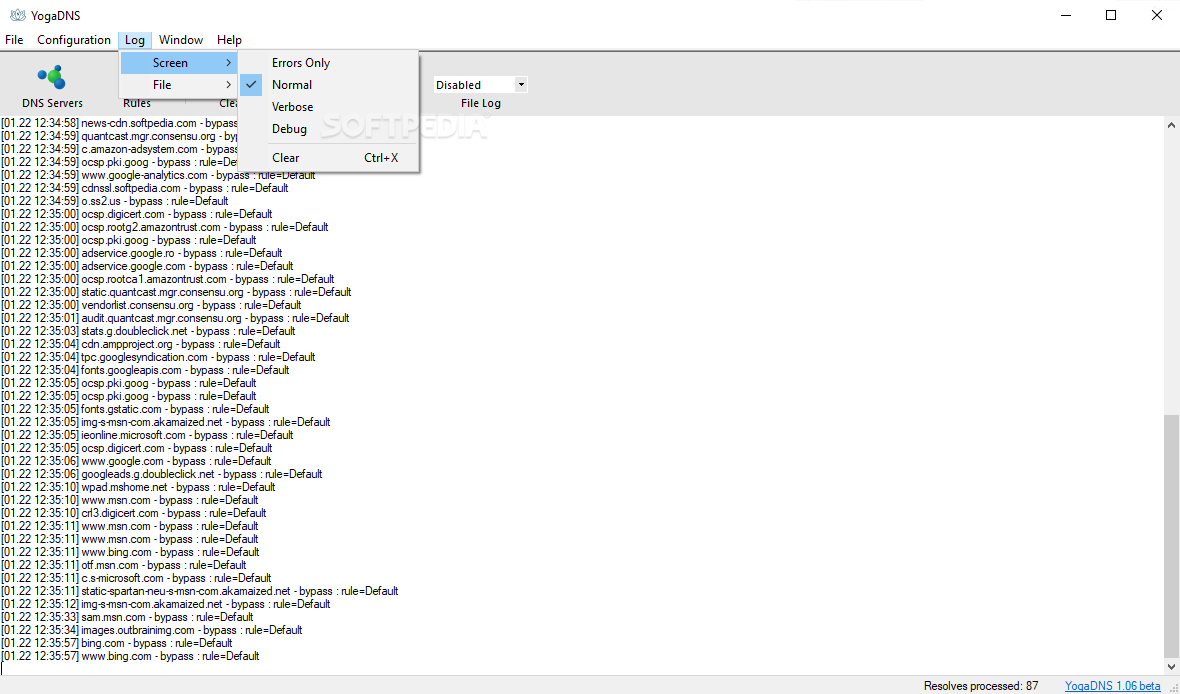Click the last www.bing.com log entry
Image resolution: width=1180 pixels, height=694 pixels.
point(130,656)
